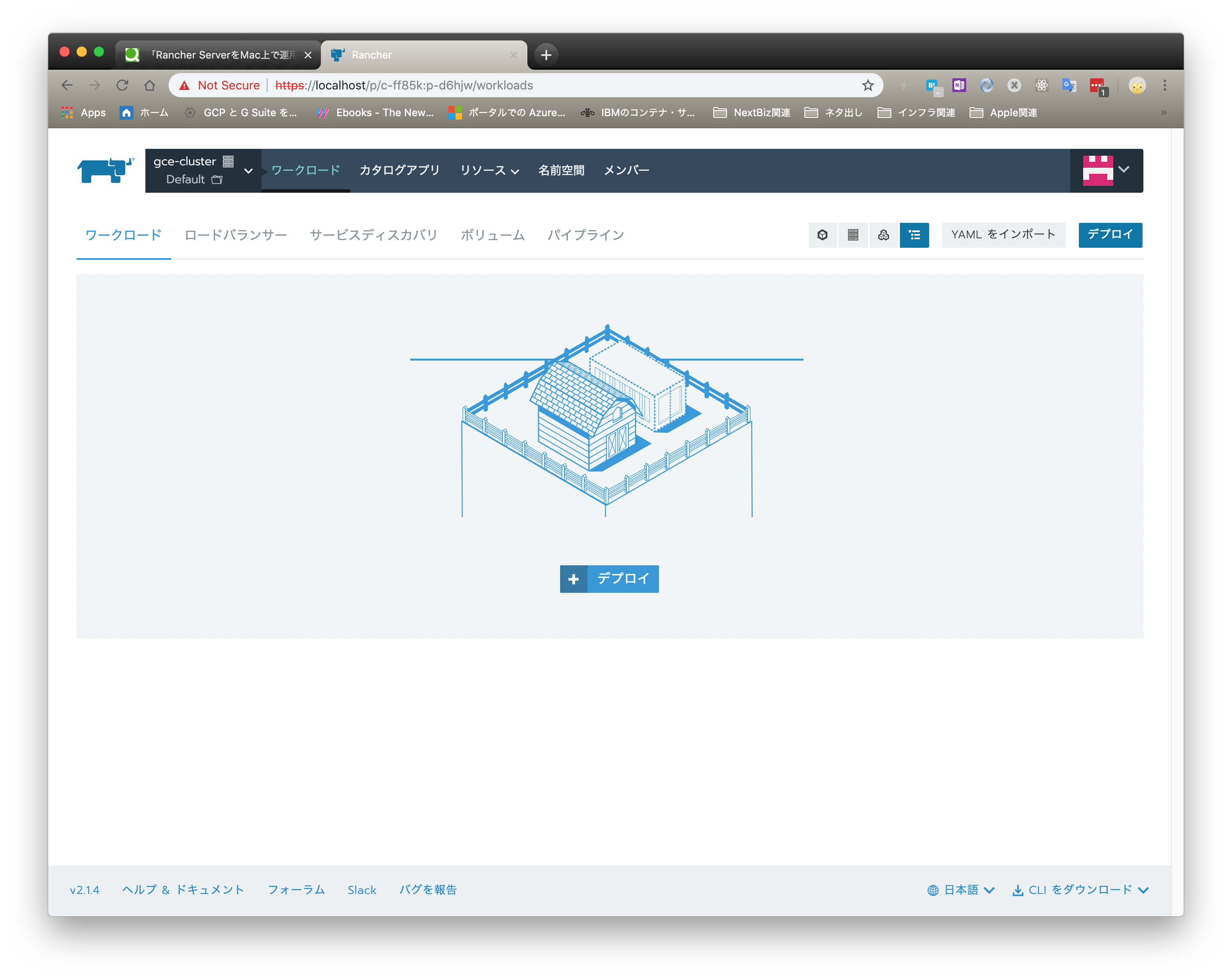The width and height of the screenshot is (1232, 980).
Task: Select the grouped cubes view mode
Action: (884, 235)
